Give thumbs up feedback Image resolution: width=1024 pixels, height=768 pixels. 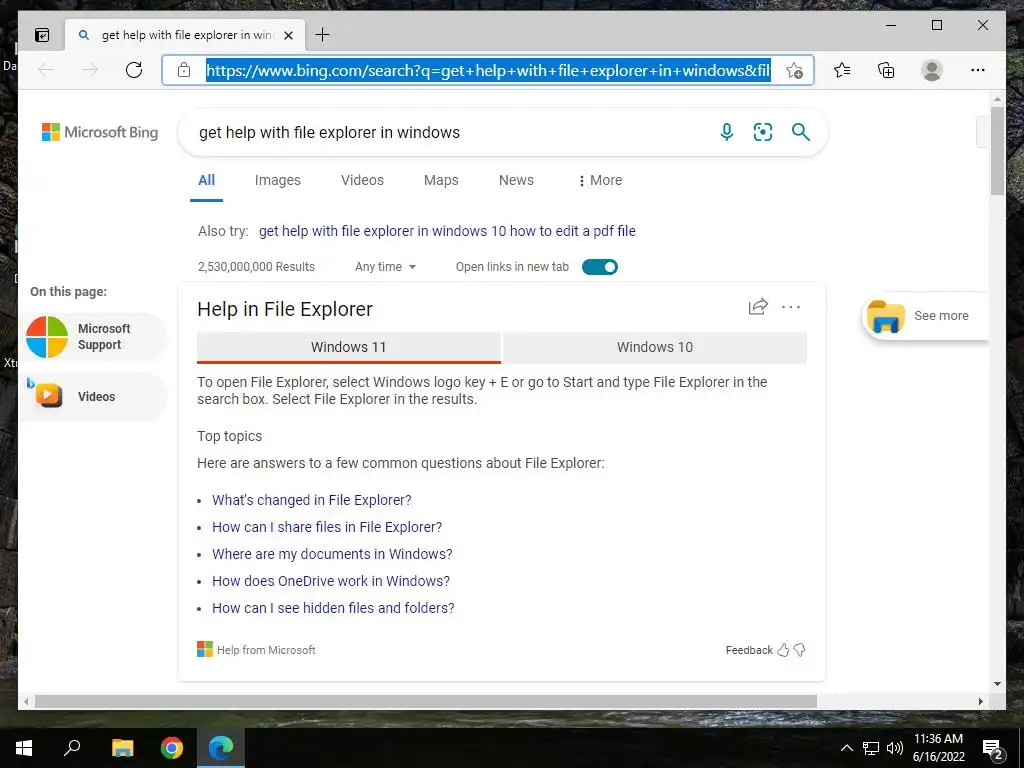click(783, 650)
